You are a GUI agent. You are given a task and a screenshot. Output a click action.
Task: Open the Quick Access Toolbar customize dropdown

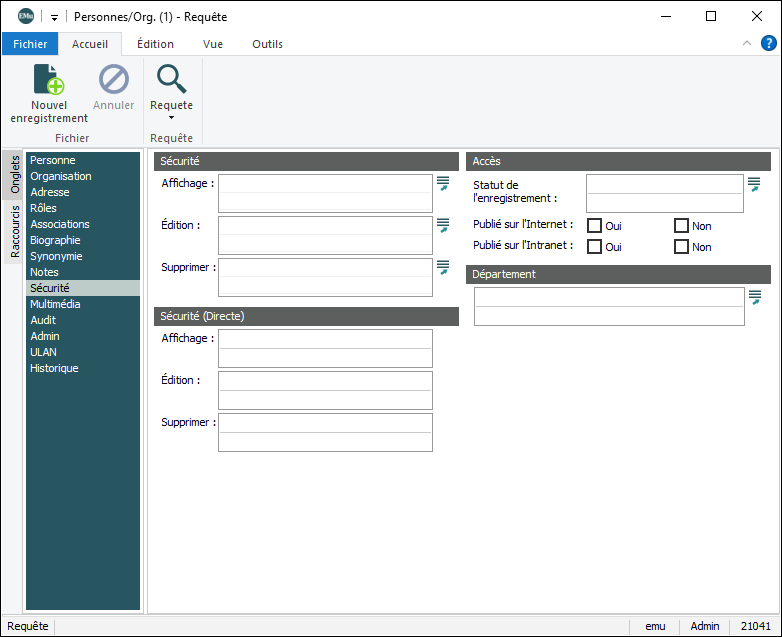(x=54, y=17)
